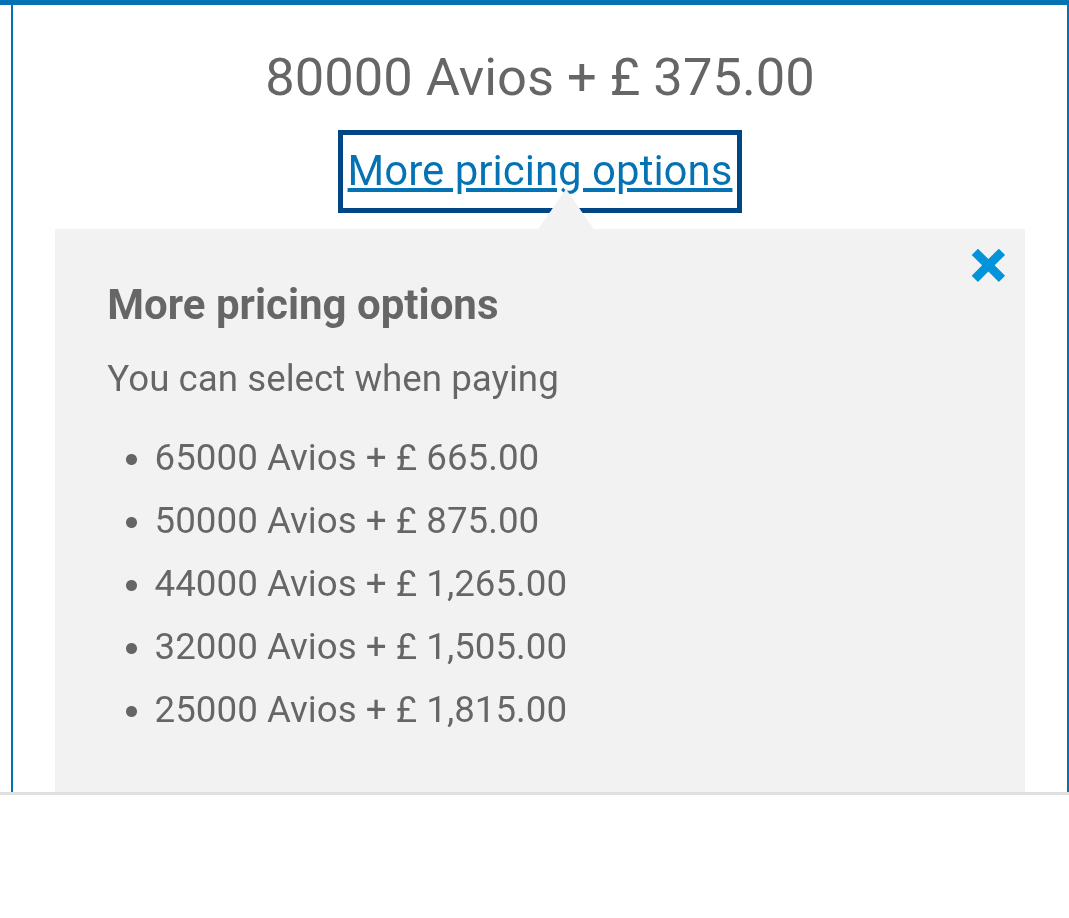Screen dimensions: 1069x918
Task: Choose the 65000 Avios + £665.00 option
Action: [346, 457]
